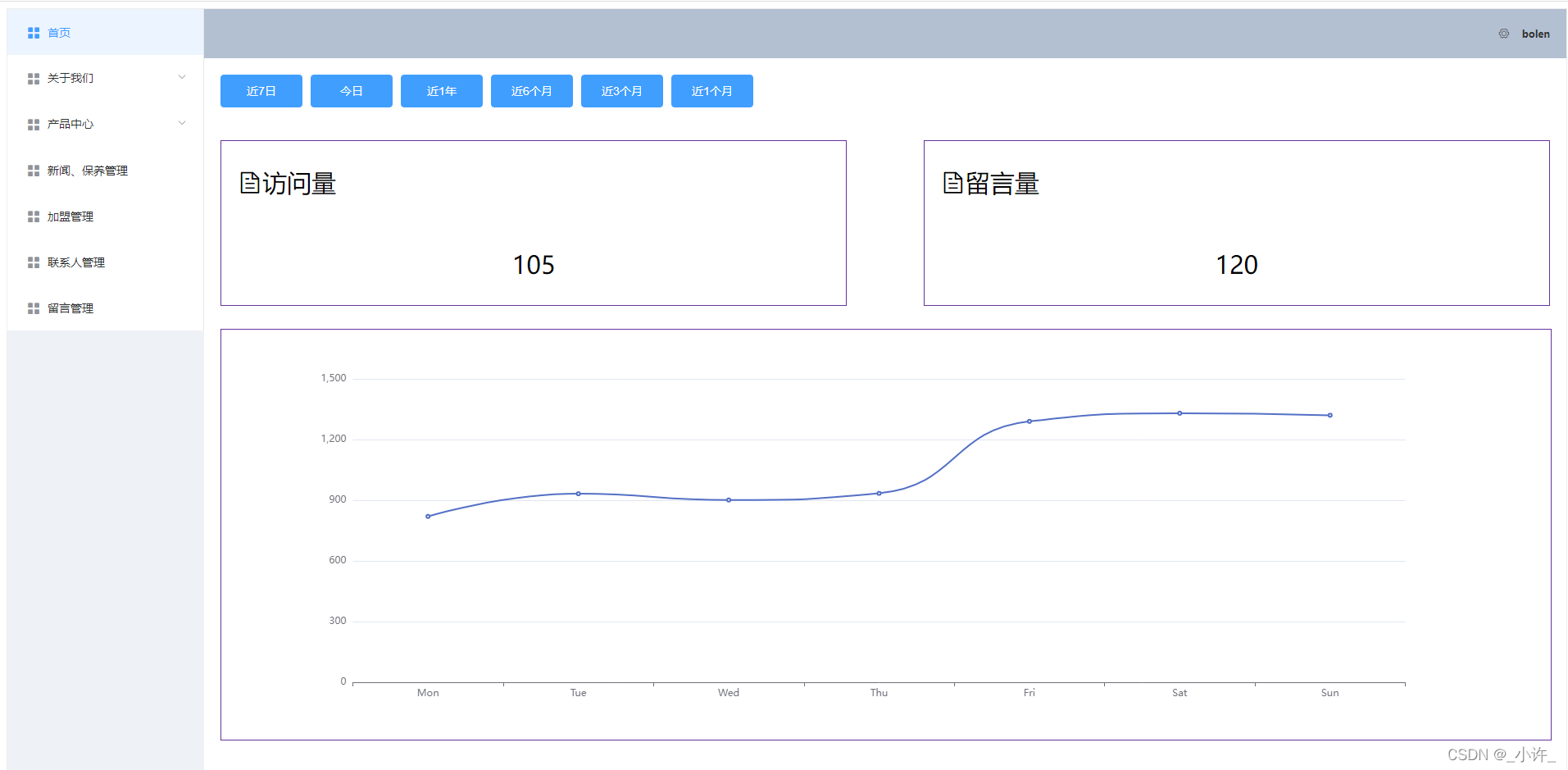Click the Sat data point on chart
The width and height of the screenshot is (1568, 770).
pos(1180,413)
